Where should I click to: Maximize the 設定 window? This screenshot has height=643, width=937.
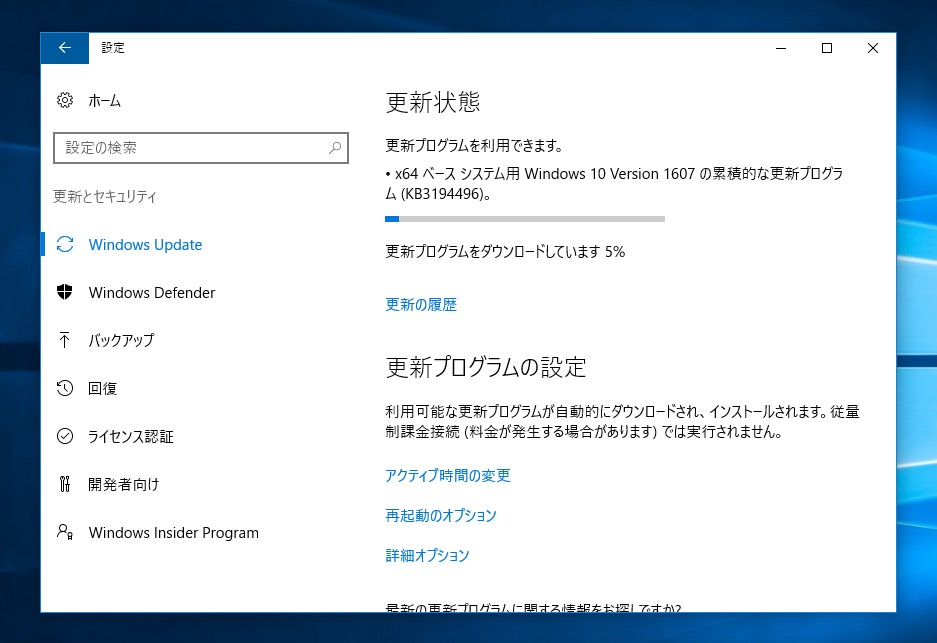(x=827, y=48)
